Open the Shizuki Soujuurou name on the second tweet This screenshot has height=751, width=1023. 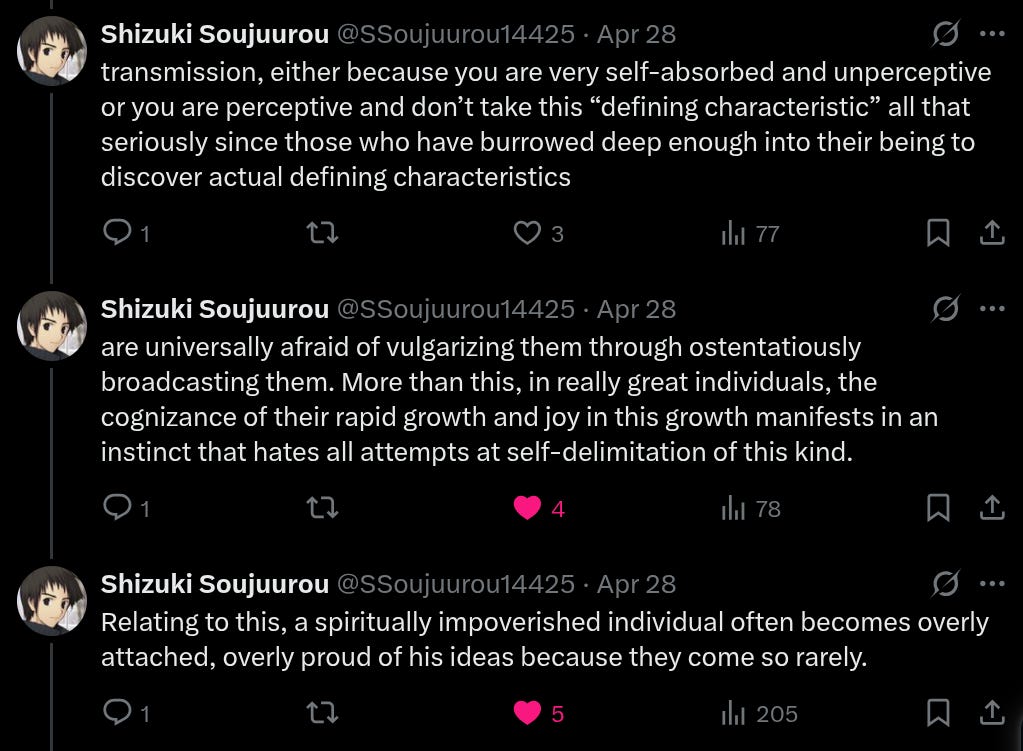[215, 309]
